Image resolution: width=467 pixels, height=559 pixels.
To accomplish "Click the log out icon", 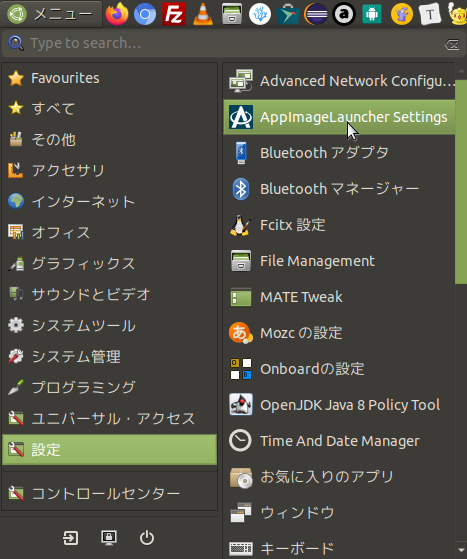I will point(71,538).
